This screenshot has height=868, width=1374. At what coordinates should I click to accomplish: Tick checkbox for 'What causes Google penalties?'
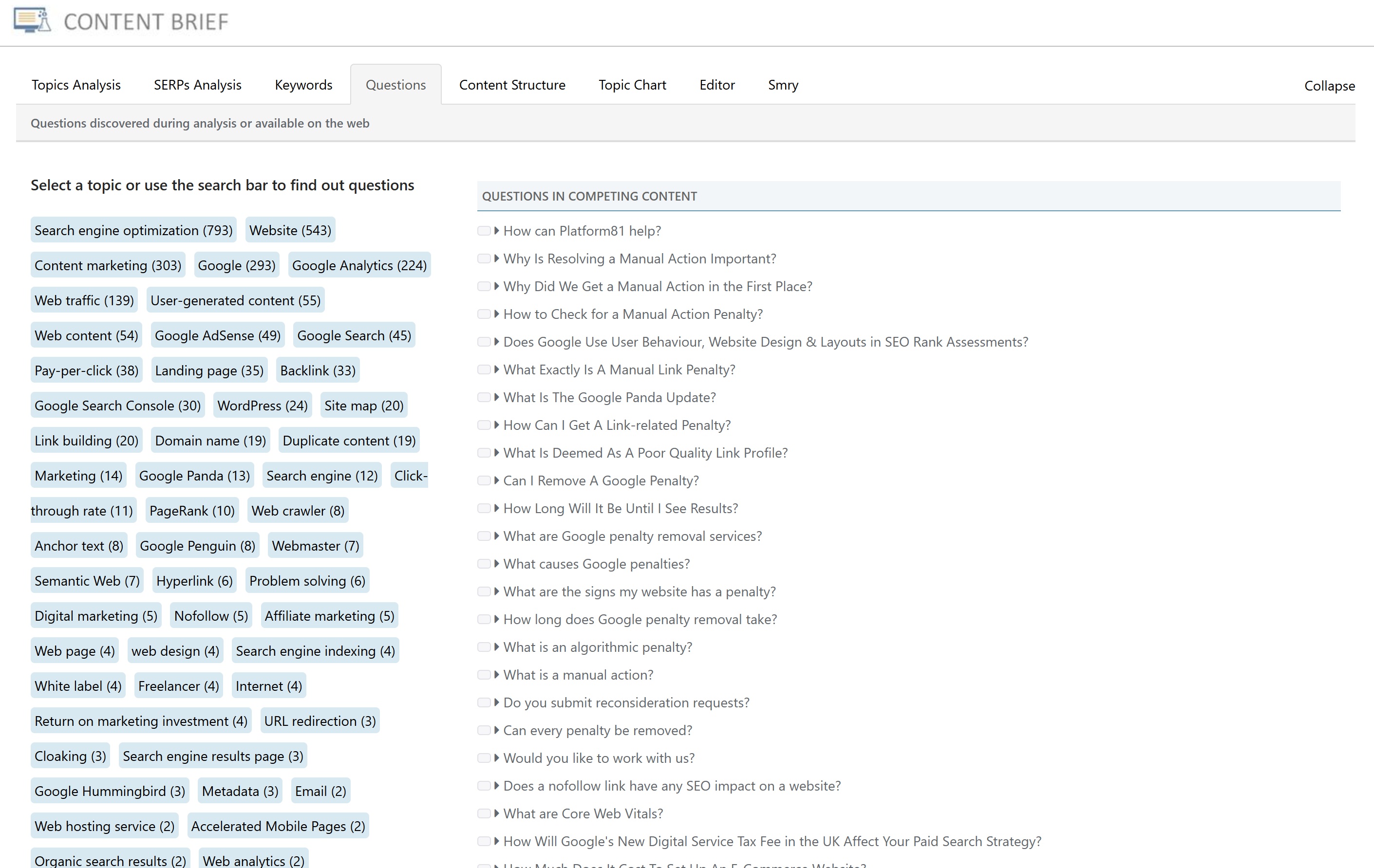[484, 564]
